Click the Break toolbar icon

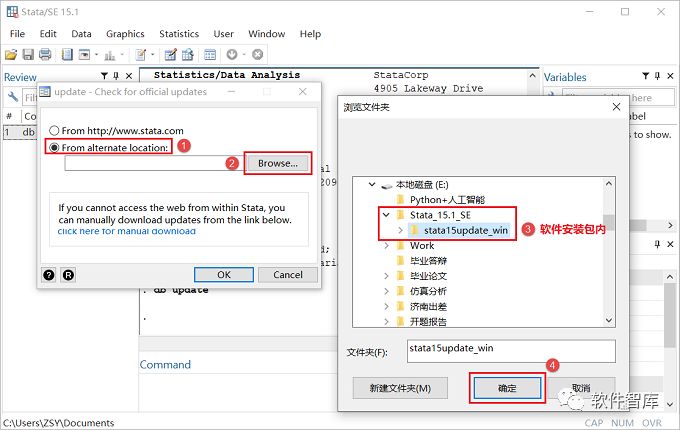coord(258,55)
